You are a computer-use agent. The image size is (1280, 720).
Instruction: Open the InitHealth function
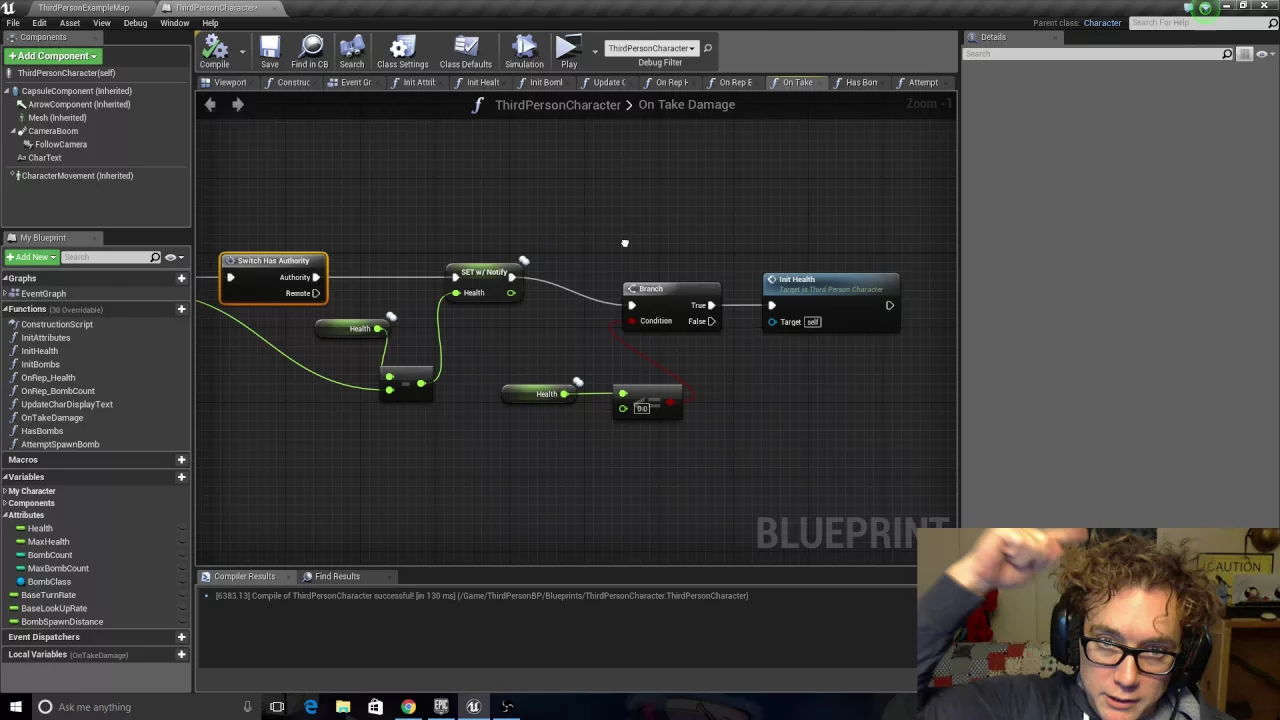point(40,351)
